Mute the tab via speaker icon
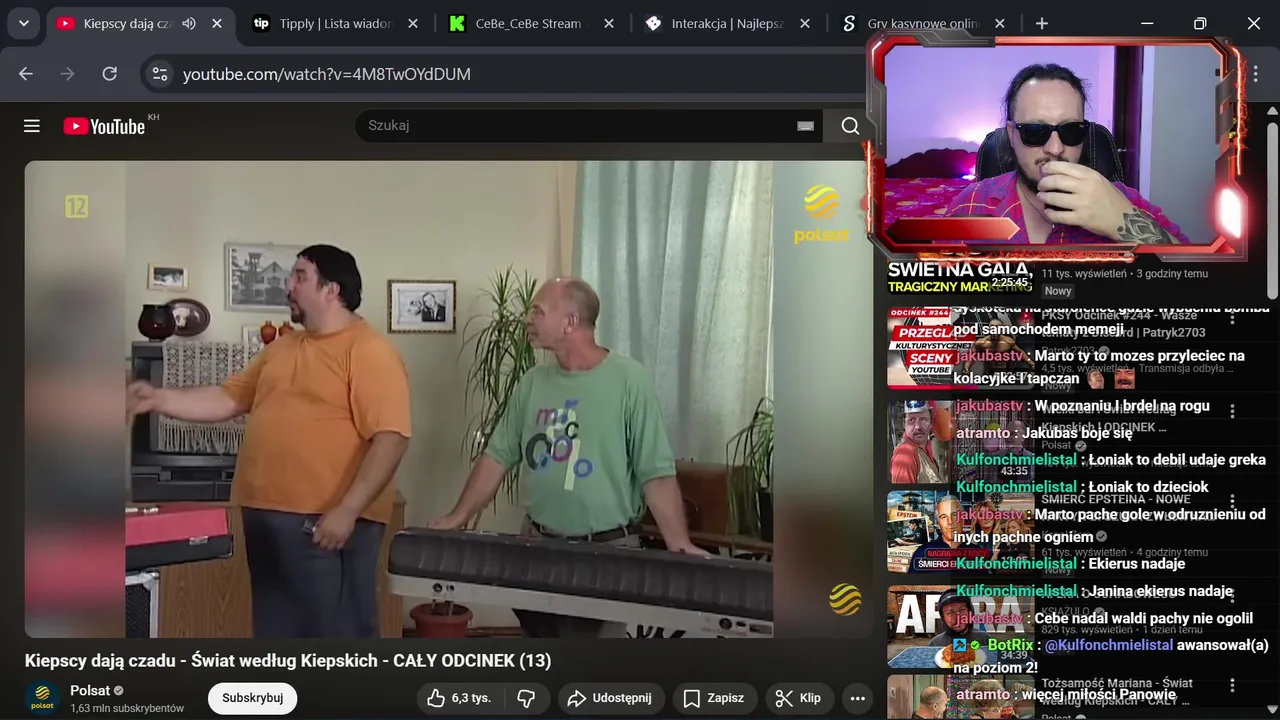 click(x=188, y=23)
